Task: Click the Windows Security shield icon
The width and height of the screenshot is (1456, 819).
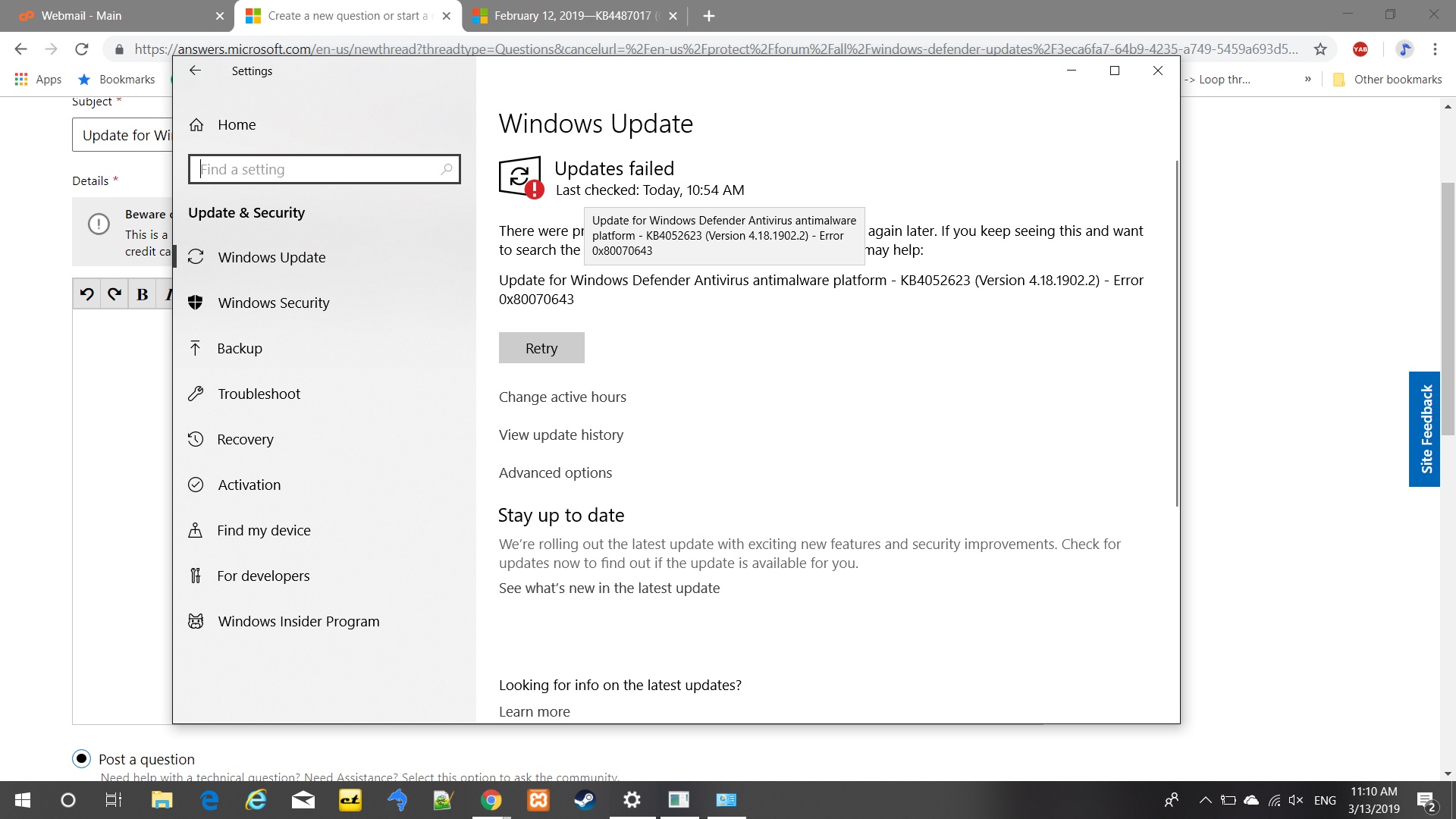Action: 196,303
